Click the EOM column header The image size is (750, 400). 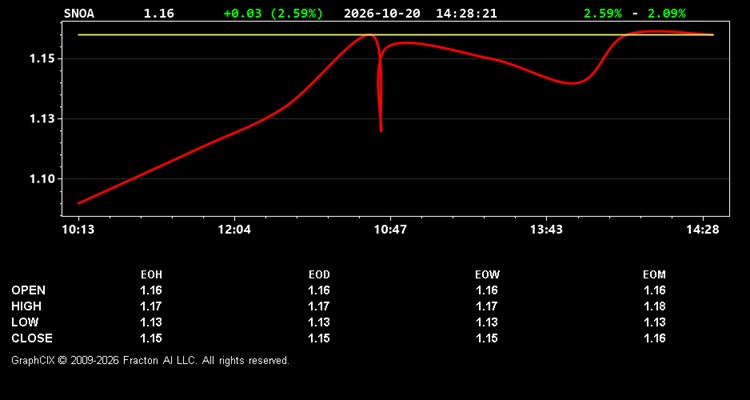click(x=654, y=275)
